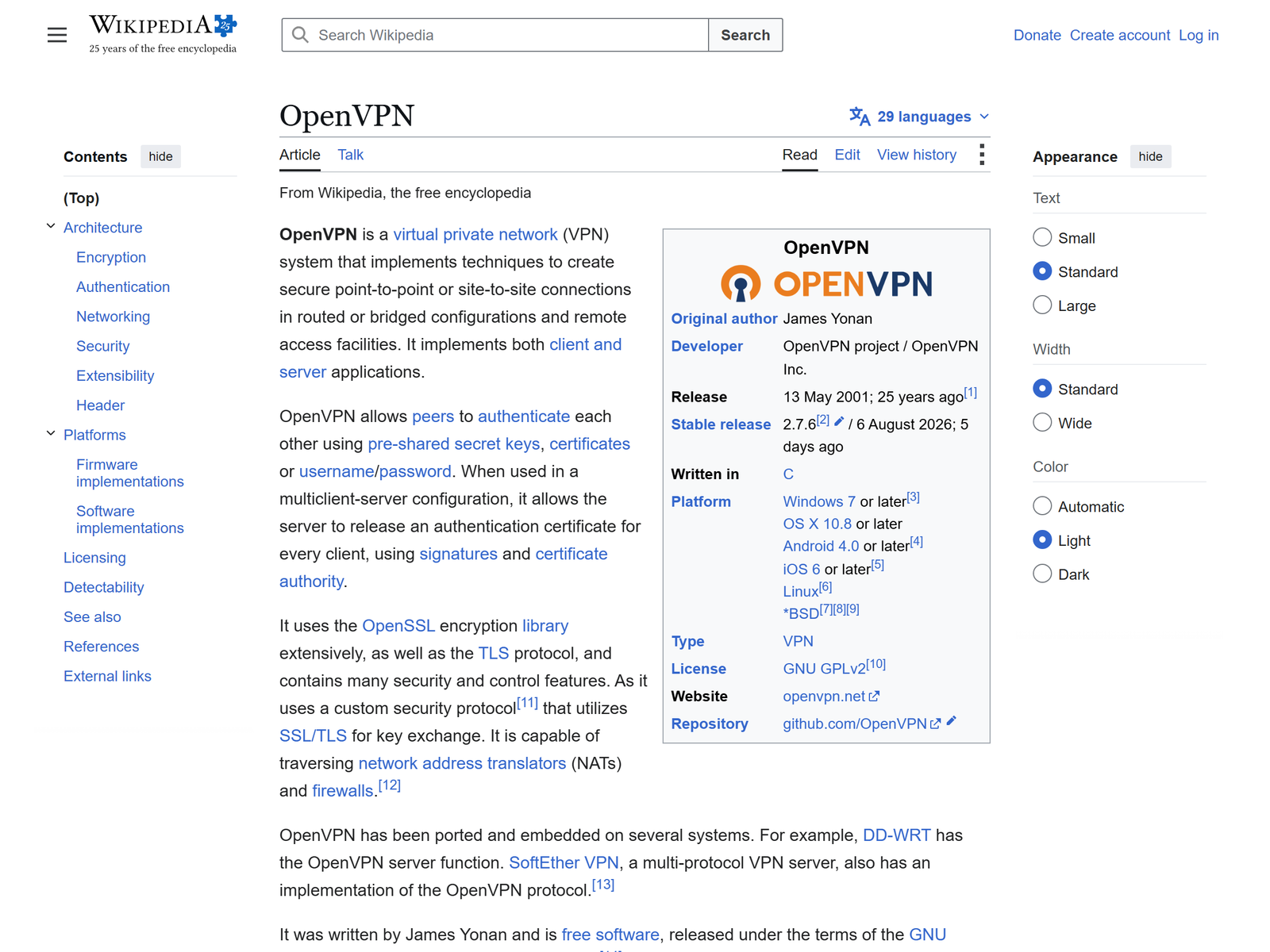Open the GNU GPLv2 license link
Viewport: 1270px width, 952px height.
tap(824, 669)
